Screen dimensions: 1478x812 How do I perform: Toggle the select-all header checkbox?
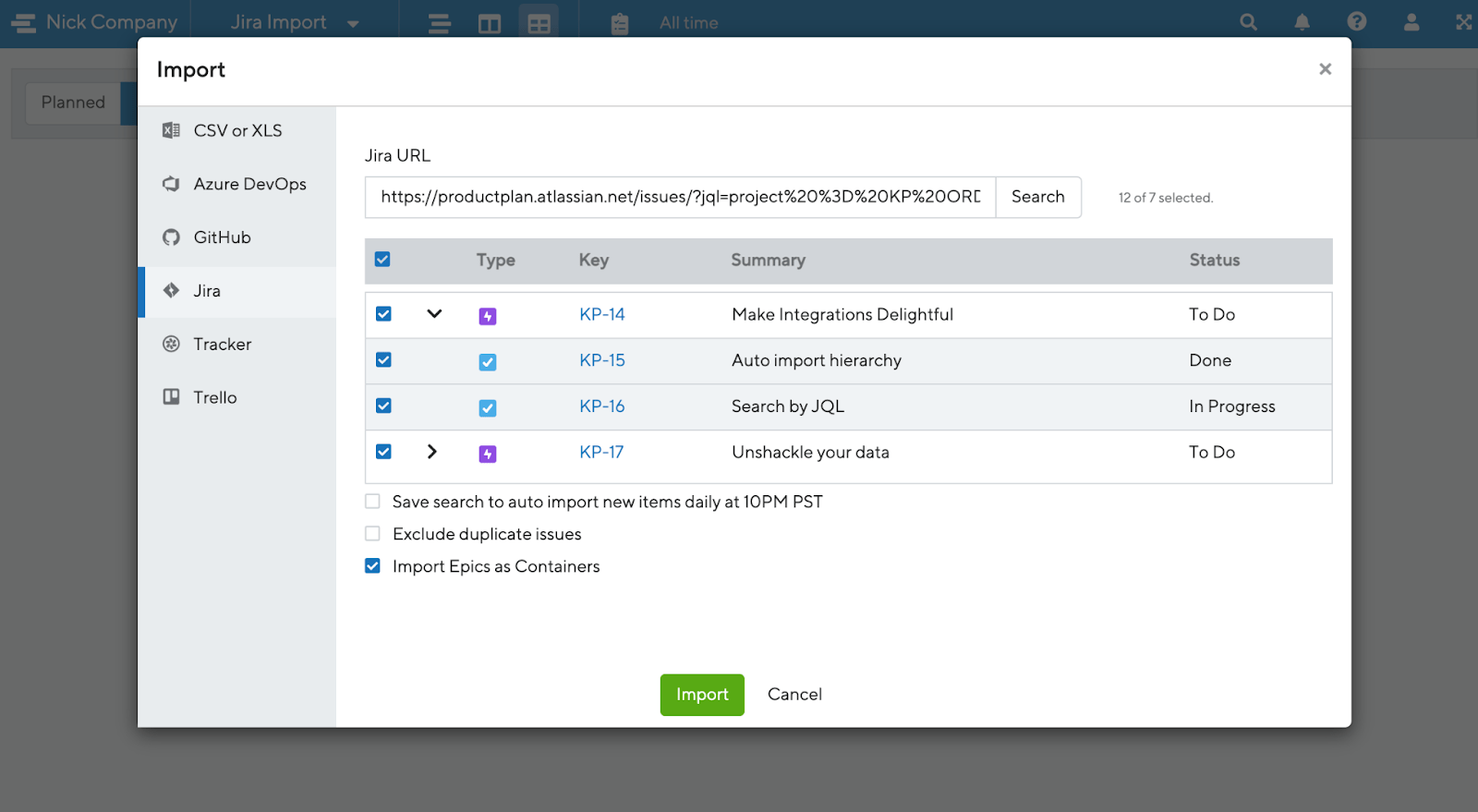[382, 260]
